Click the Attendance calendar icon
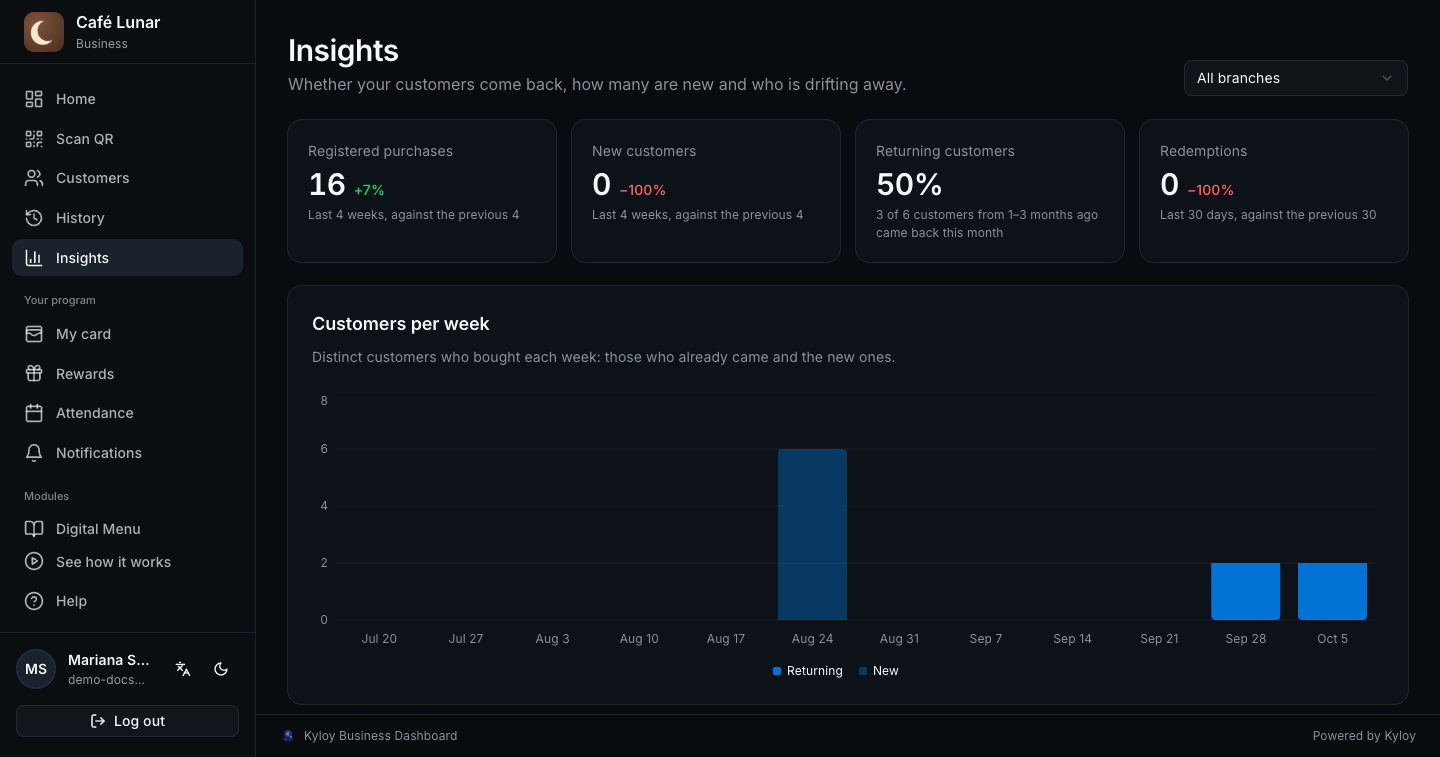1440x757 pixels. click(34, 413)
